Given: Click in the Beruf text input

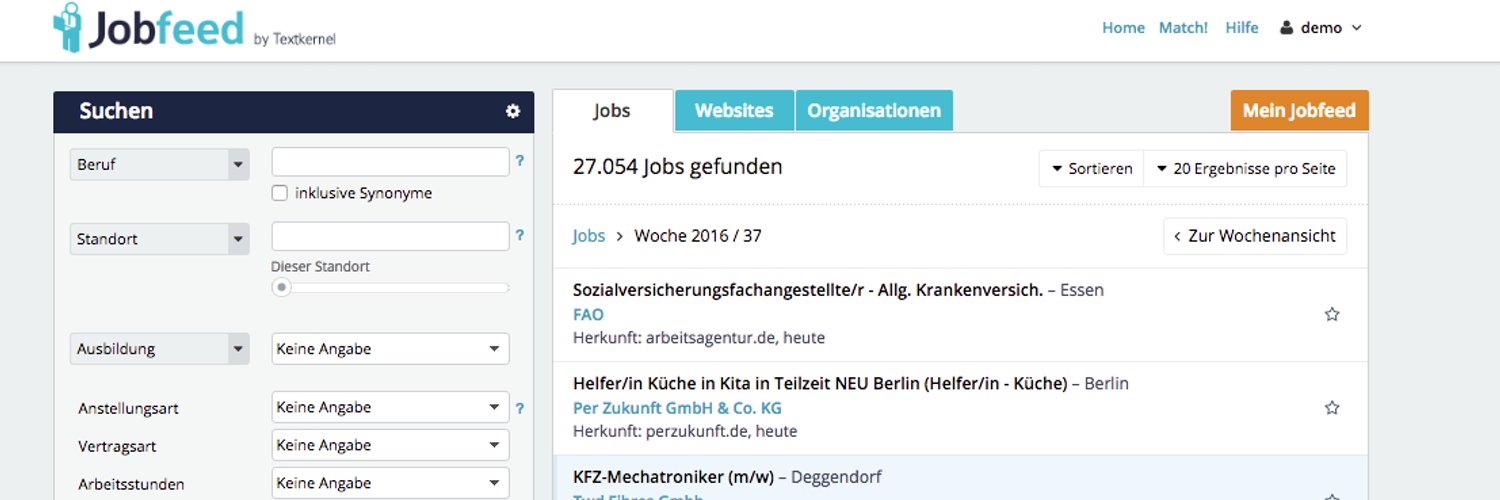Looking at the screenshot, I should (390, 162).
